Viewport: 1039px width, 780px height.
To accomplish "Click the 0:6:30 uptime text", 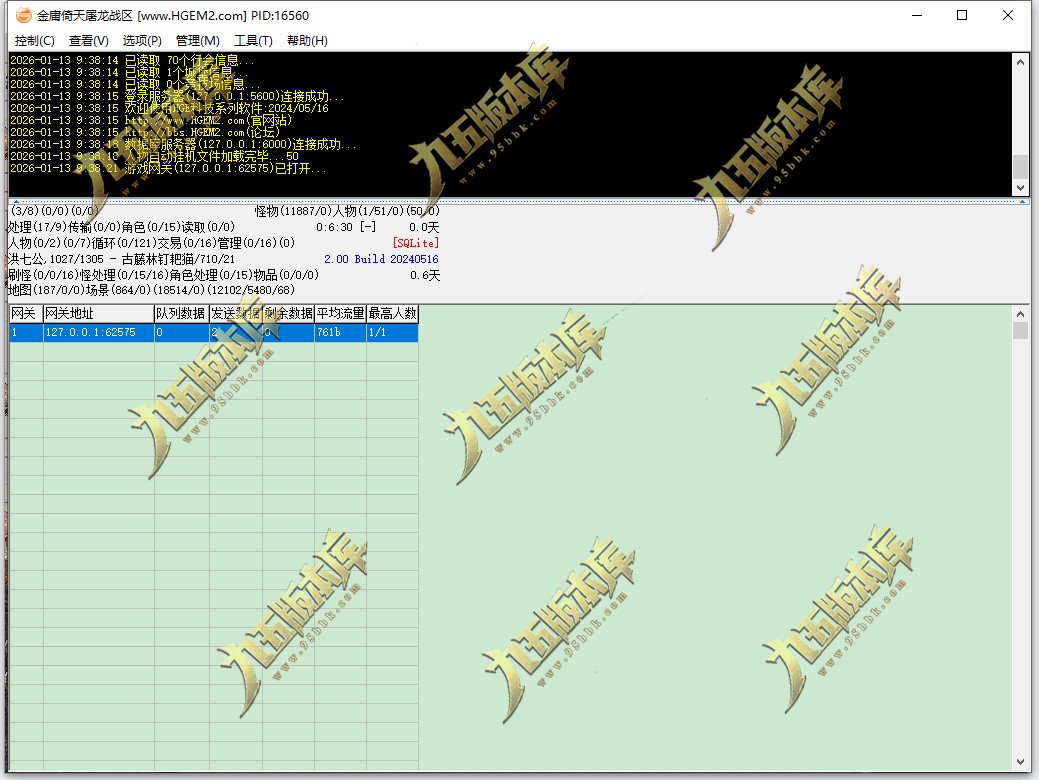I will tap(334, 227).
